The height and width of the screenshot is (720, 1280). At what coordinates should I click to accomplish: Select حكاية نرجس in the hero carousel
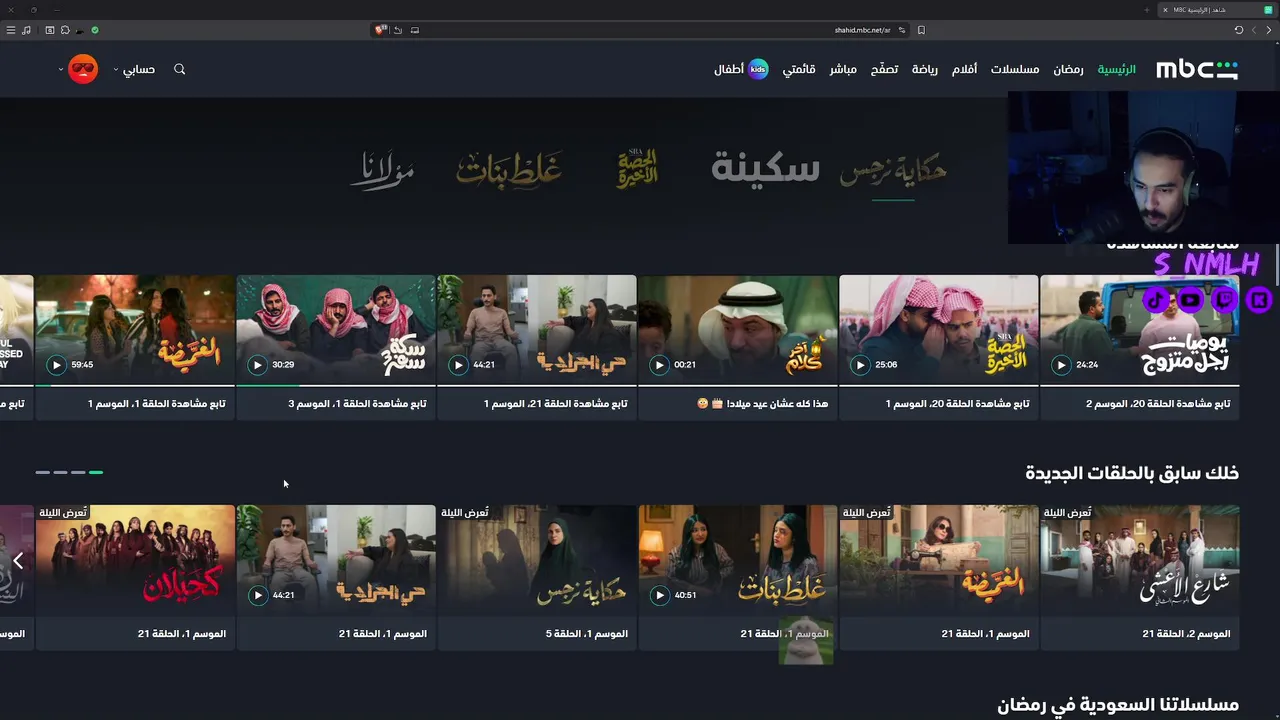point(893,171)
